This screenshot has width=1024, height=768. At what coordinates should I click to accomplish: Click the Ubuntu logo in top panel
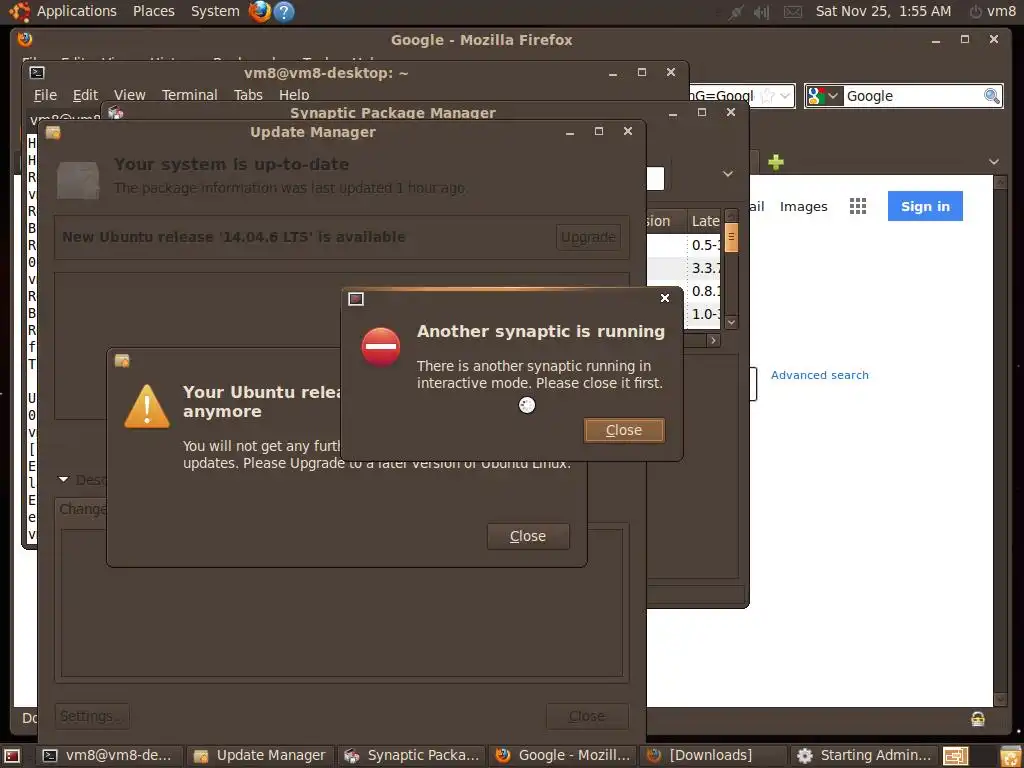pyautogui.click(x=18, y=11)
